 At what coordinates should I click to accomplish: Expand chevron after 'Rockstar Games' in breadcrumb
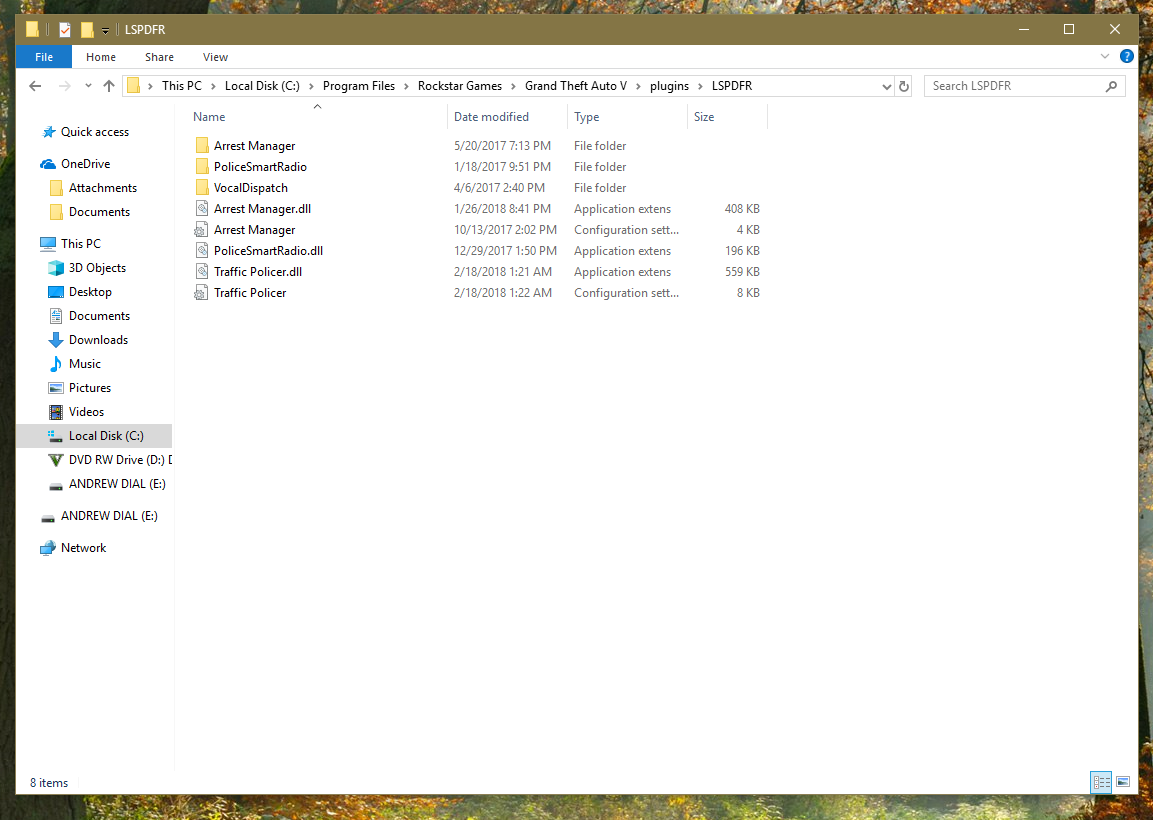click(513, 86)
